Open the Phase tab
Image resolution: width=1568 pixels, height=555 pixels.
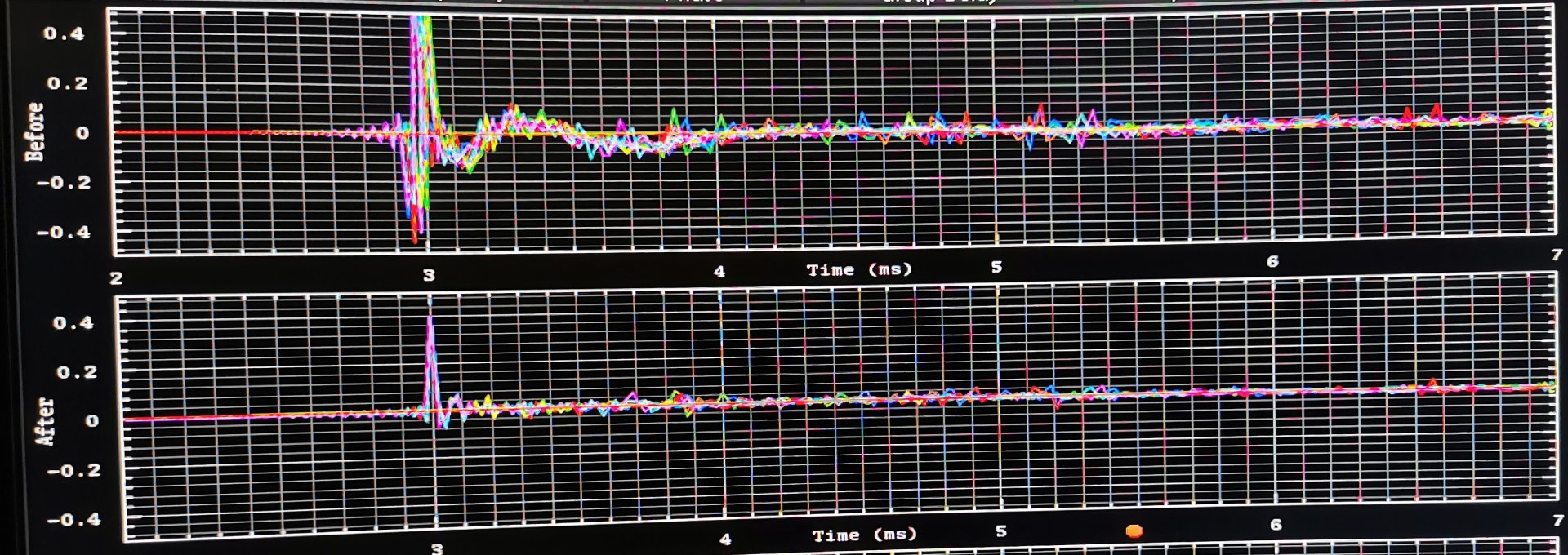click(x=694, y=2)
